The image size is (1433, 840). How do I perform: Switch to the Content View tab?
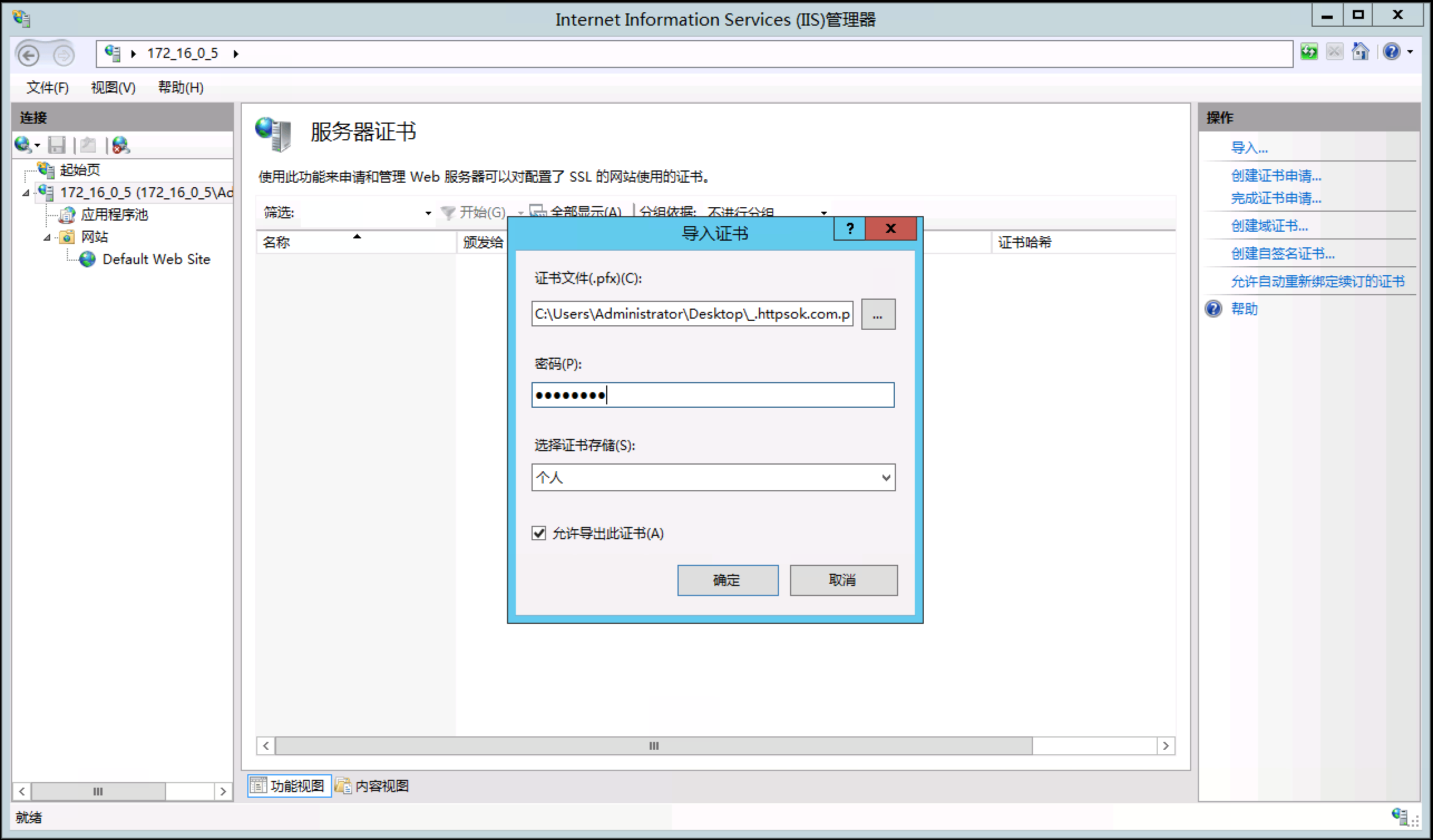[x=373, y=786]
